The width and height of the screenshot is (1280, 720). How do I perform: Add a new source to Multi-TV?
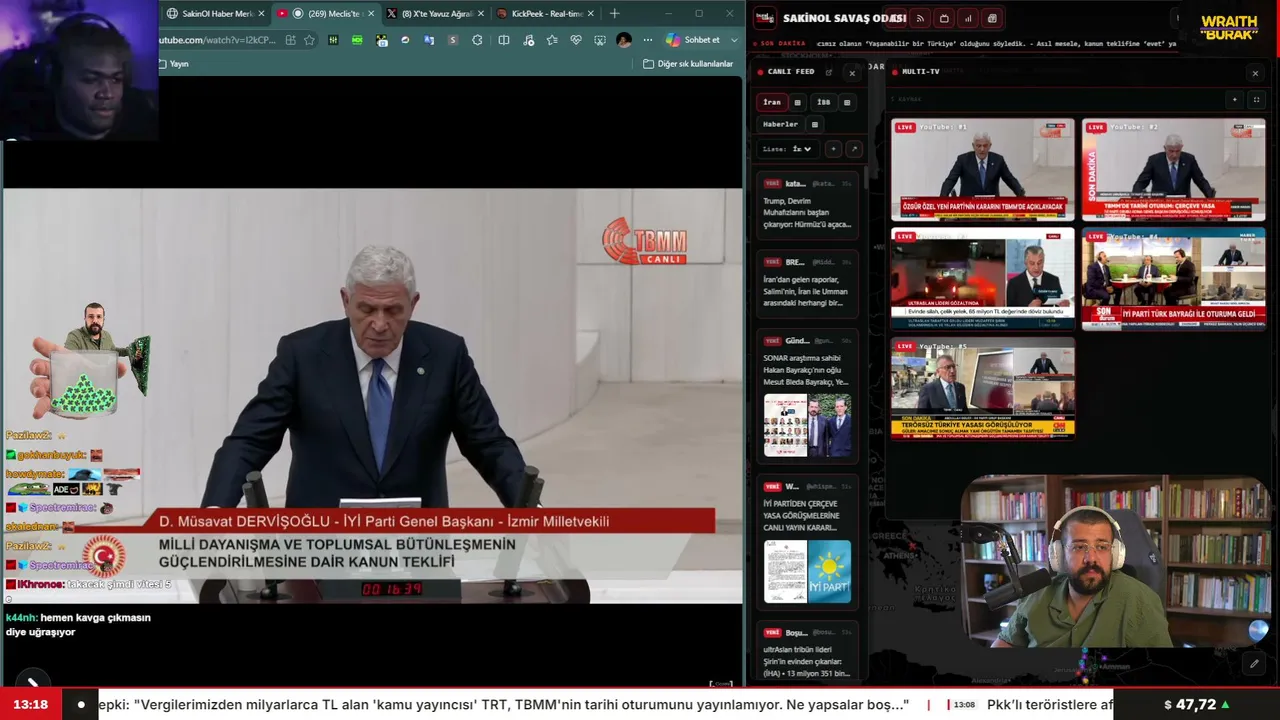coord(1235,100)
